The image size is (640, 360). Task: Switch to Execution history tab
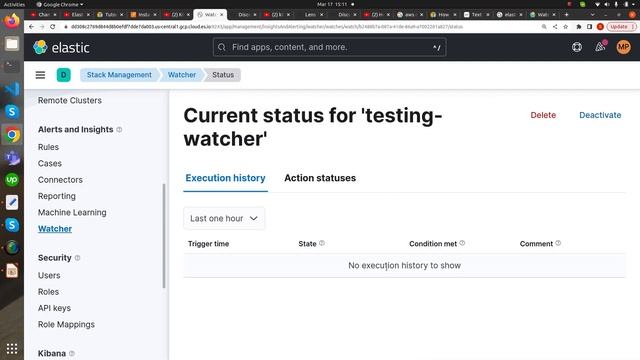coord(225,178)
